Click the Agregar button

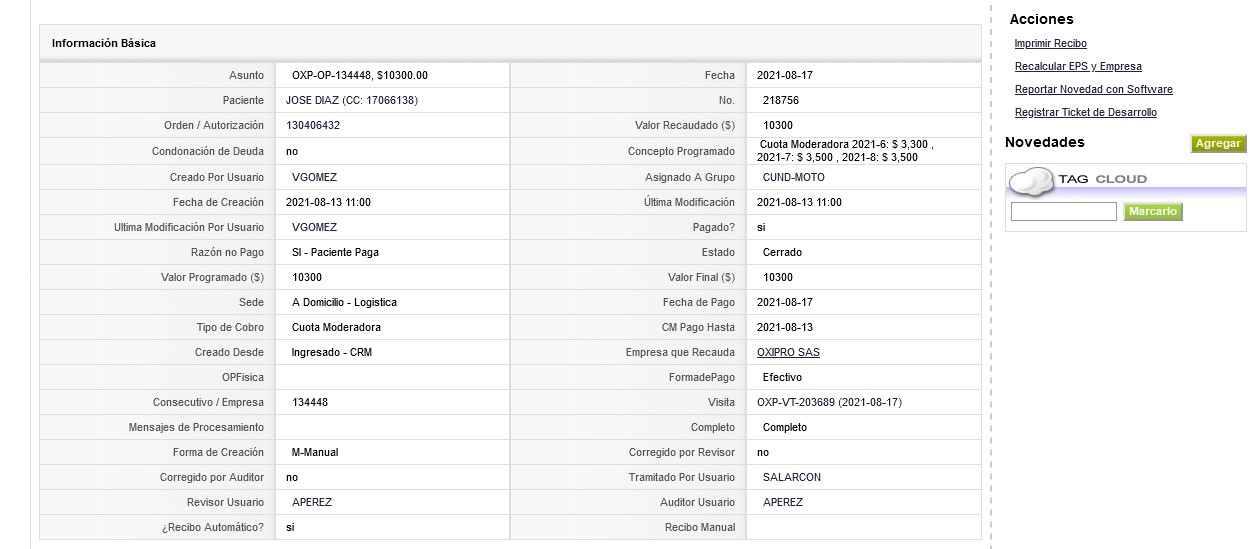1218,144
